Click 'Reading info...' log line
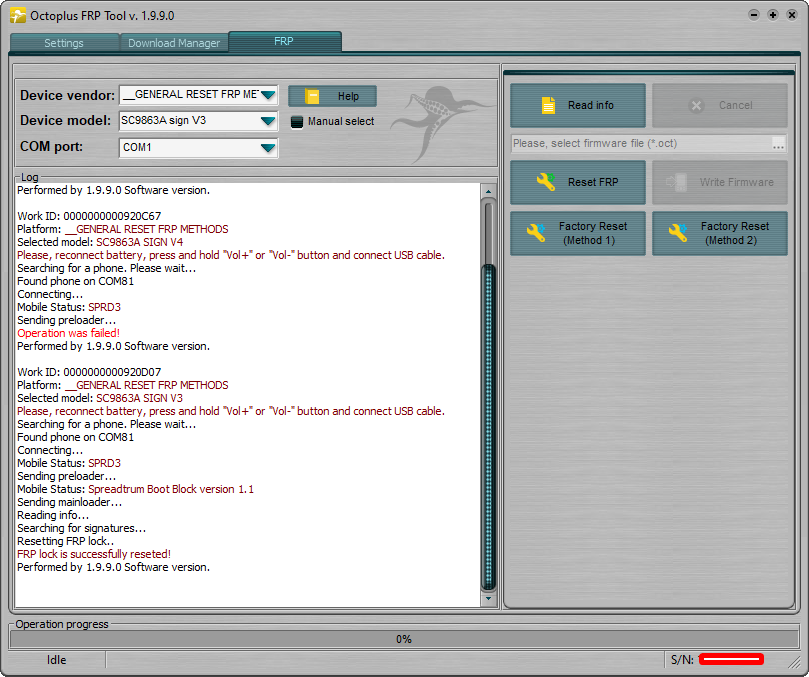Viewport: 809px width, 677px height. pos(53,515)
